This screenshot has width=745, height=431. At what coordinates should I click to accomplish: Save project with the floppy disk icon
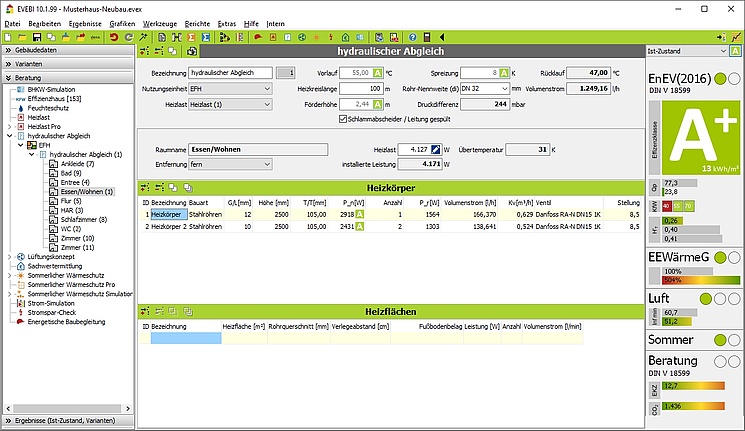(x=37, y=37)
